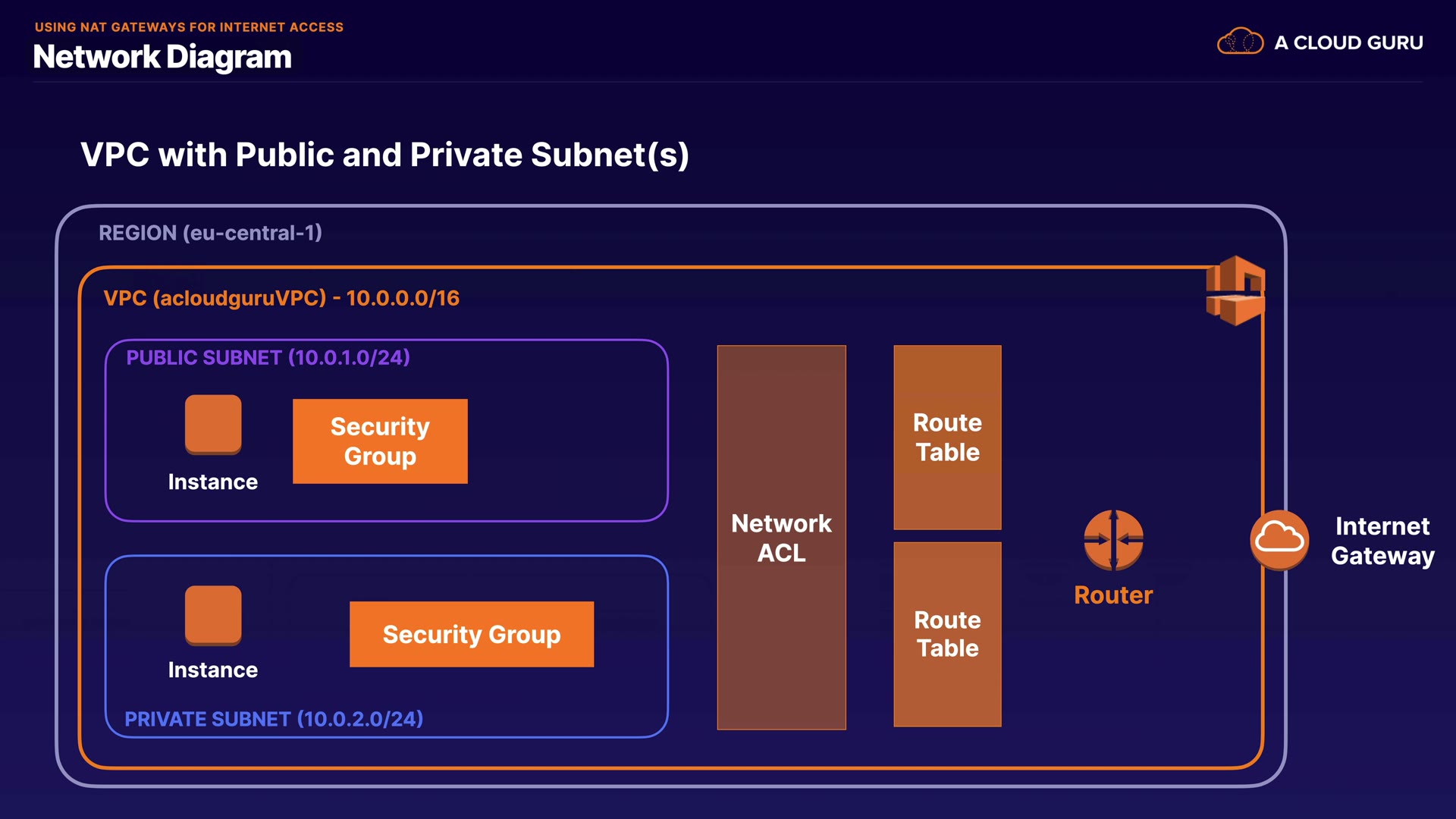This screenshot has width=1456, height=819.
Task: Click the upper Route Table block
Action: pos(947,438)
